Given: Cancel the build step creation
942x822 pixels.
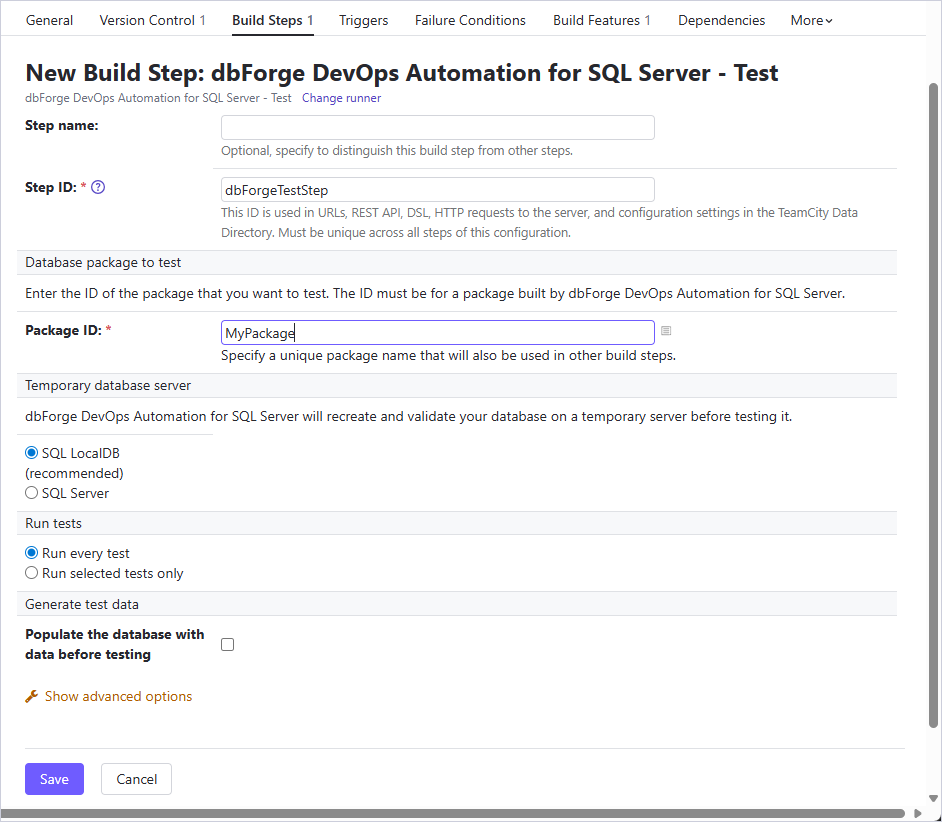Looking at the screenshot, I should point(136,779).
